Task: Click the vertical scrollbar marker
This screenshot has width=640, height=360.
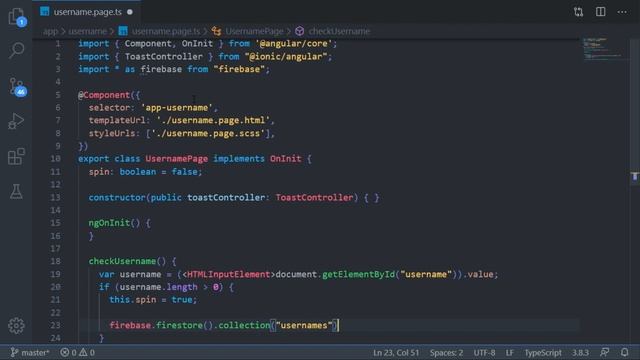Action: (x=635, y=177)
